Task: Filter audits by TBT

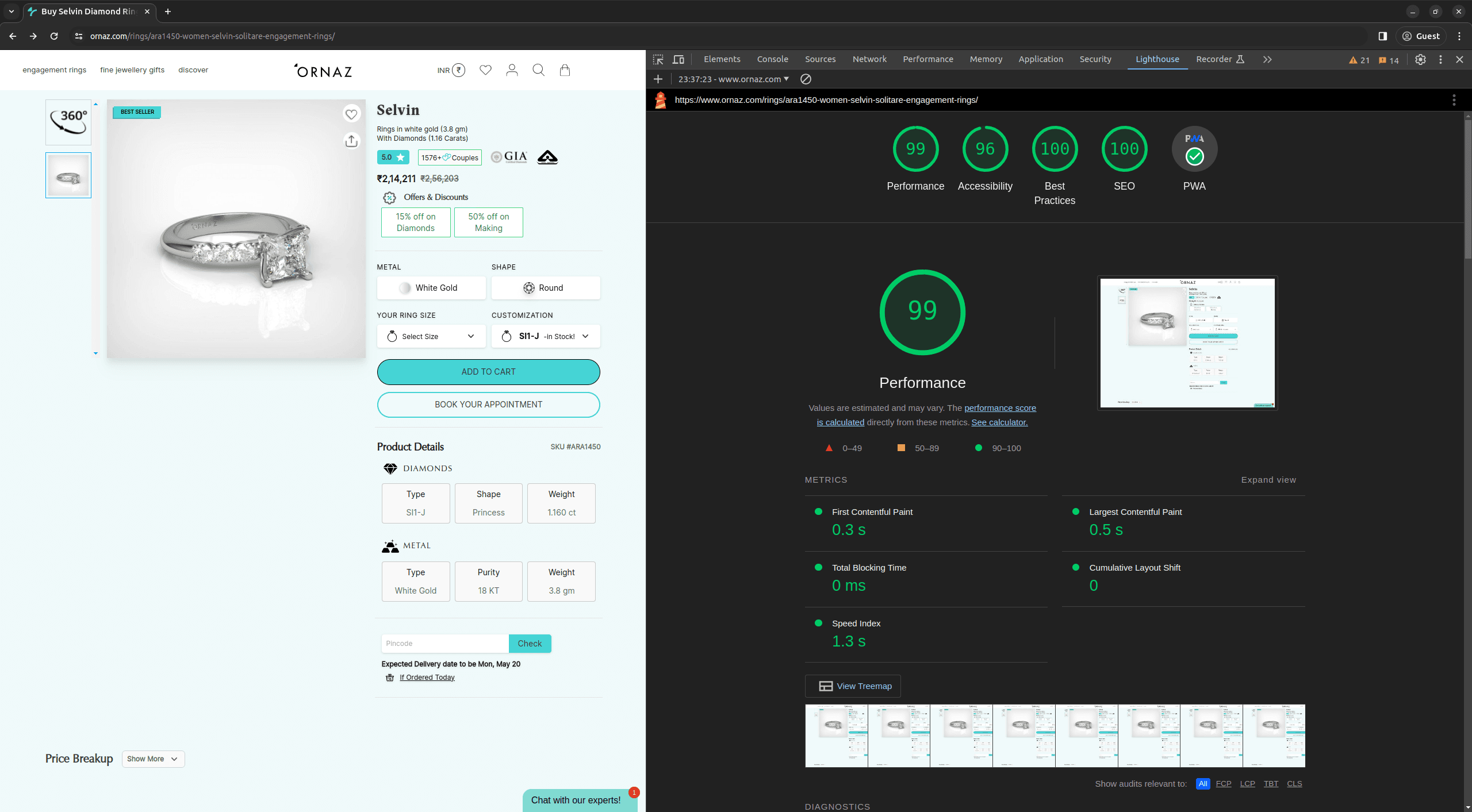Action: pyautogui.click(x=1271, y=784)
